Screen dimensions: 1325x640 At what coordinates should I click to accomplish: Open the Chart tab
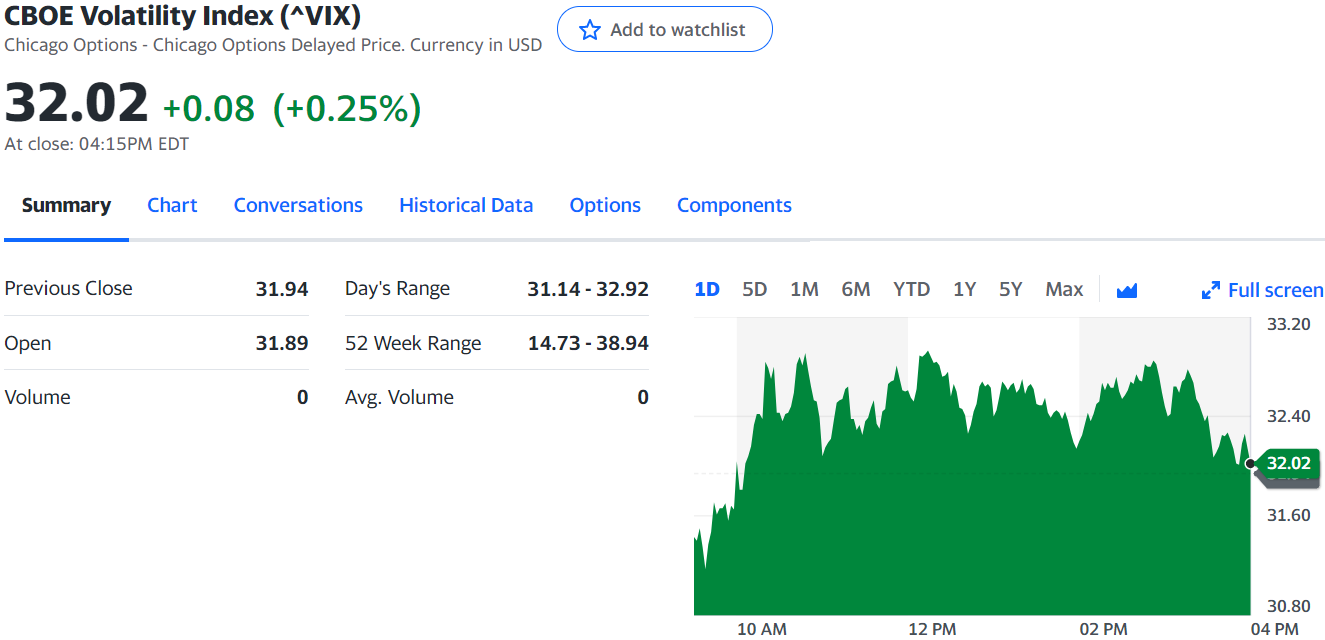point(172,205)
